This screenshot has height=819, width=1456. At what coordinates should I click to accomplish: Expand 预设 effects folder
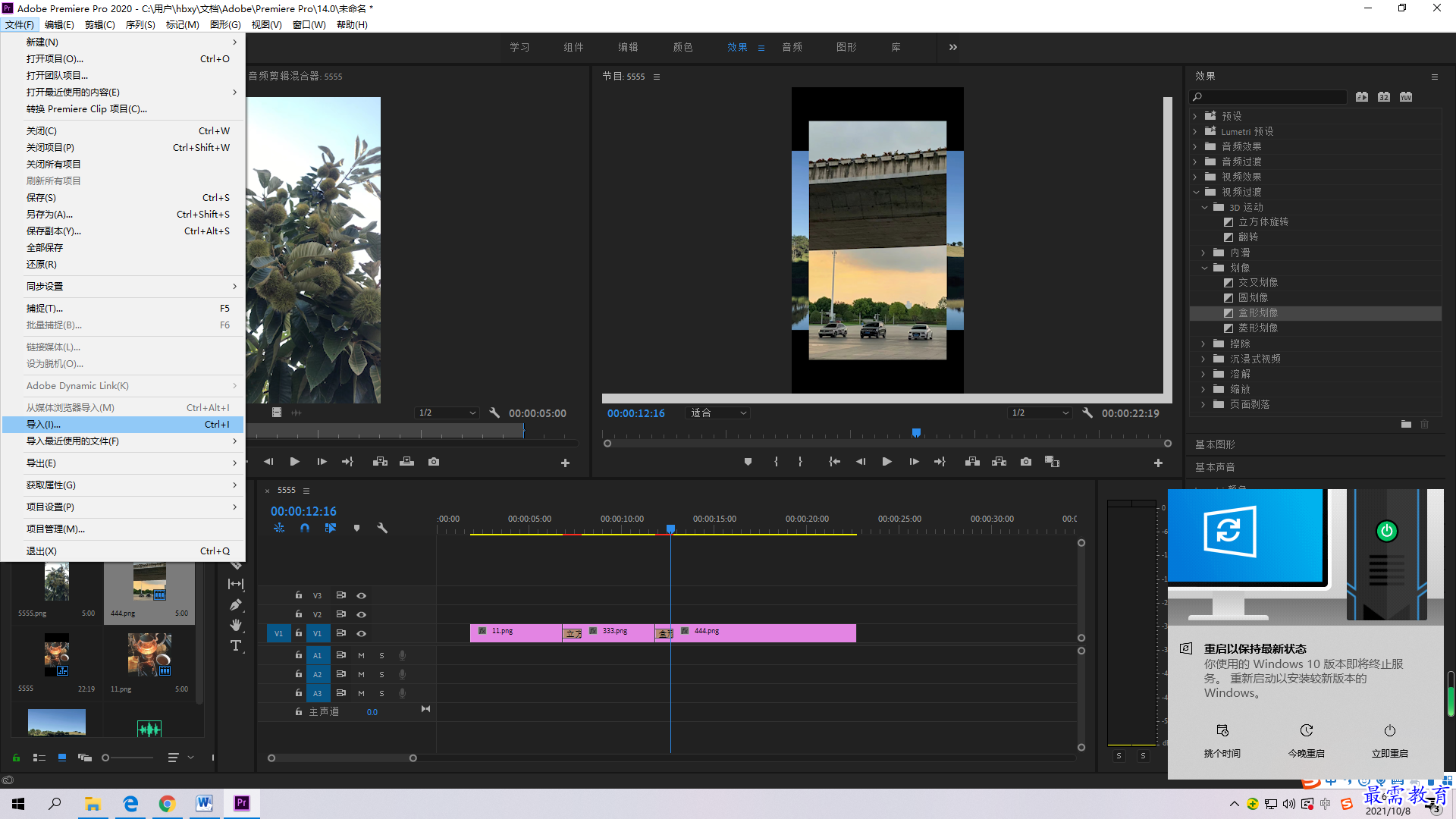(1195, 116)
